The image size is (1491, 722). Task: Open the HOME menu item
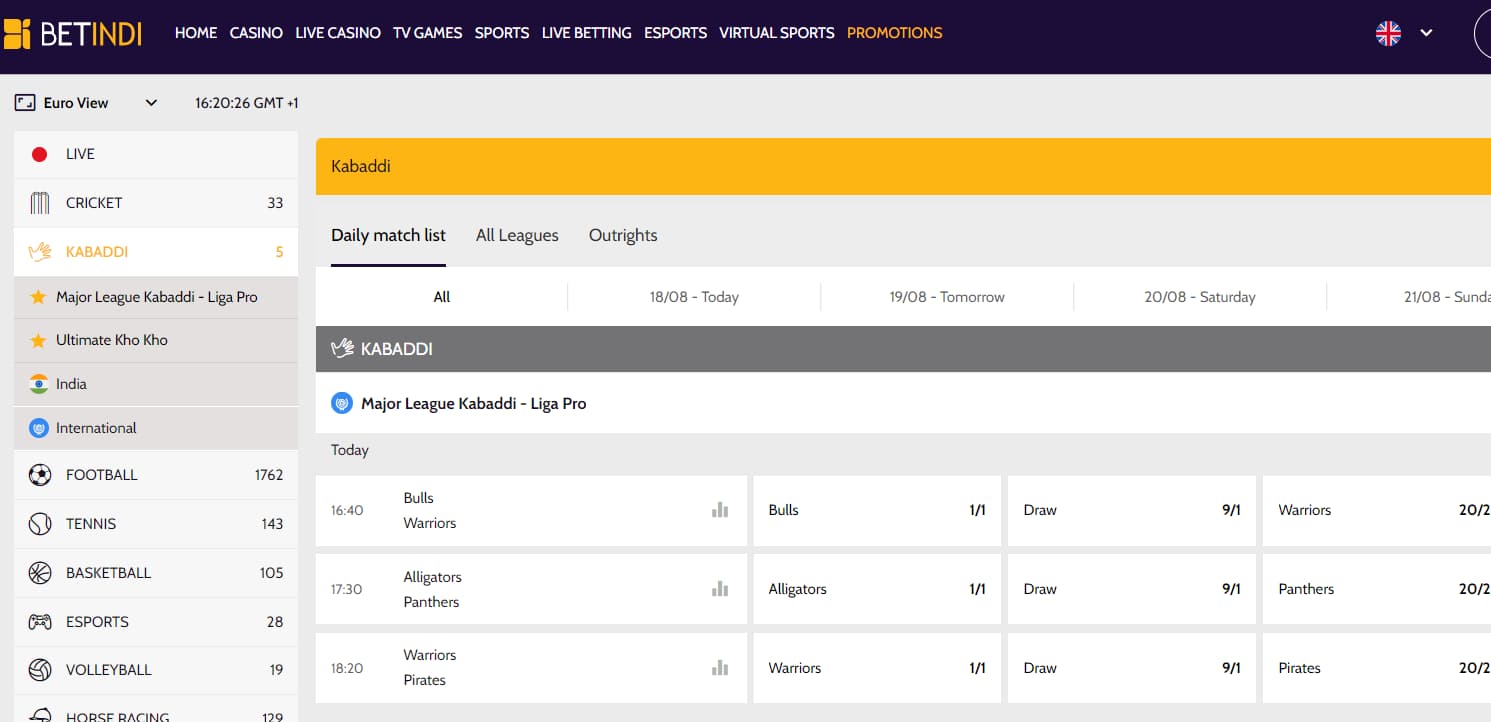tap(196, 33)
